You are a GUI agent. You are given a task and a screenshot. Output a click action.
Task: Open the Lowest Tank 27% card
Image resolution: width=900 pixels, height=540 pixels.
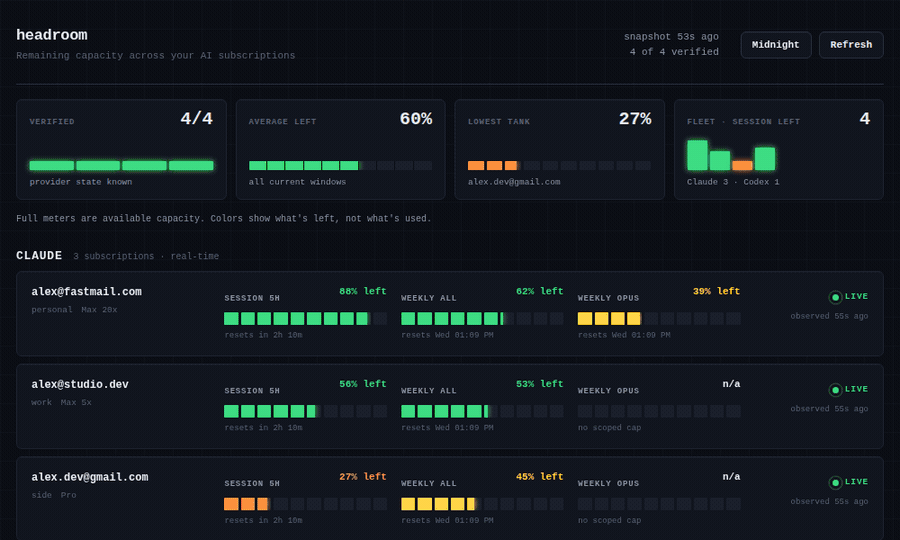click(x=560, y=149)
